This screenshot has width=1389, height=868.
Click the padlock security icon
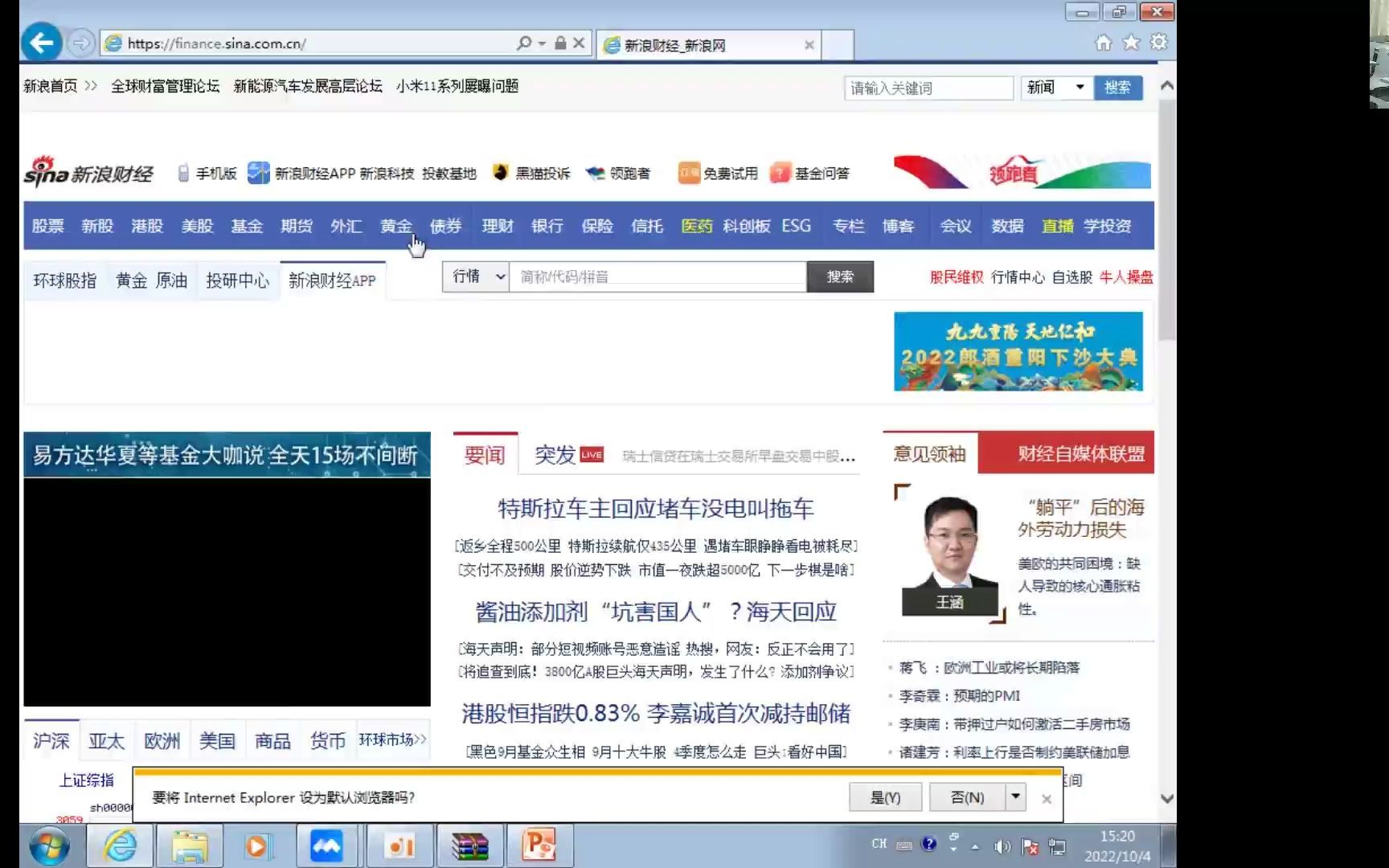point(560,43)
